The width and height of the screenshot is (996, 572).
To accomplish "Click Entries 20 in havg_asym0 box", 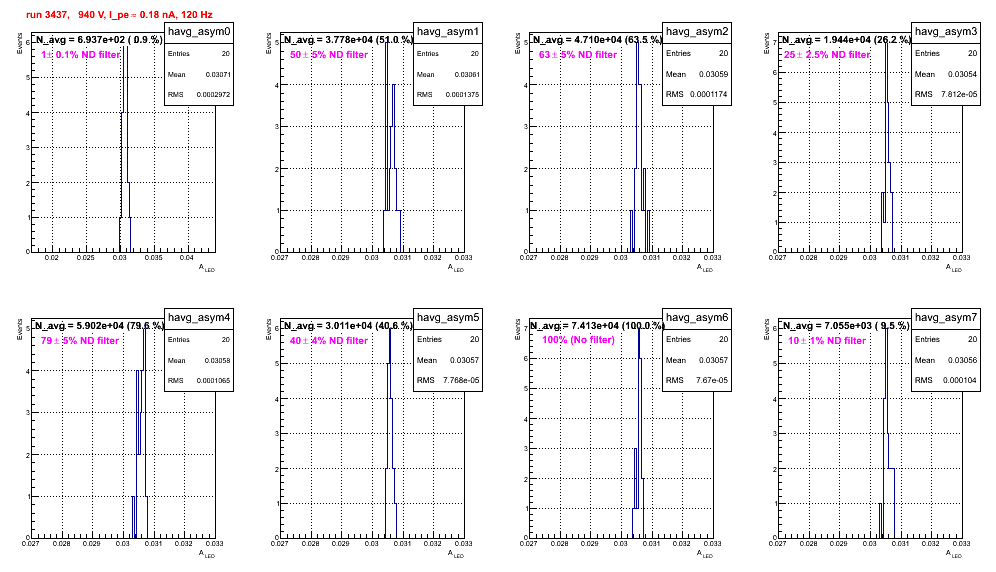I will 199,53.
